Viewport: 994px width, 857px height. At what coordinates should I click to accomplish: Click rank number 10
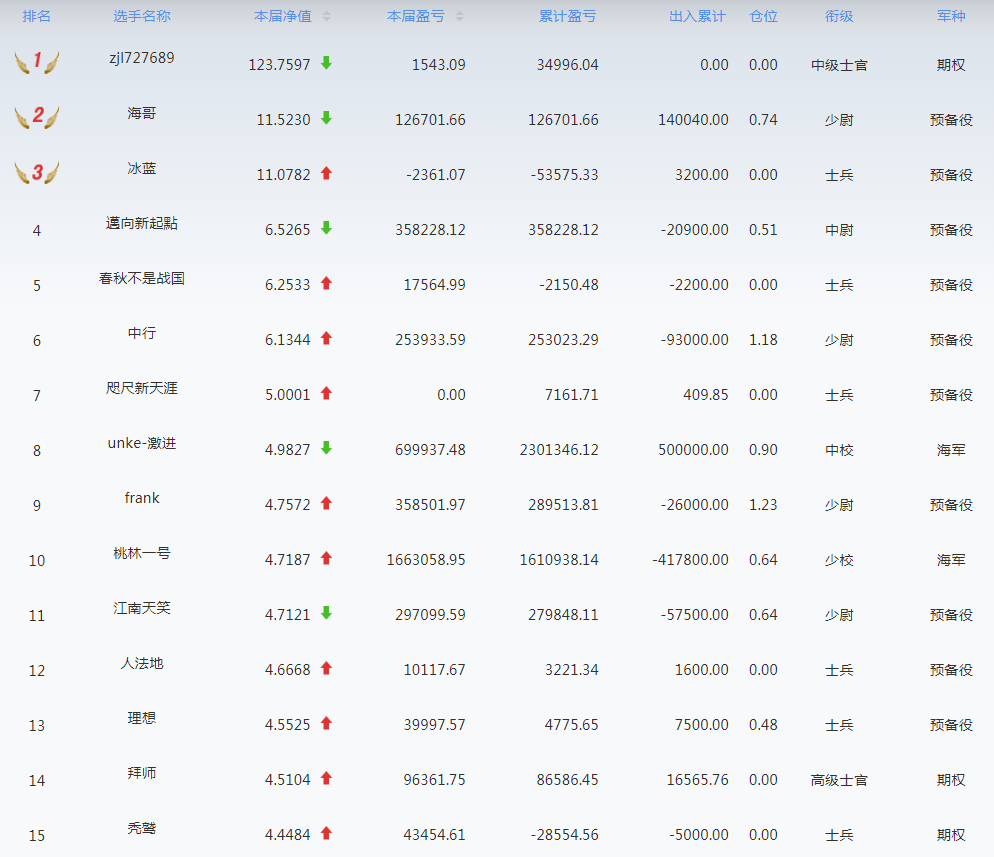pos(37,561)
